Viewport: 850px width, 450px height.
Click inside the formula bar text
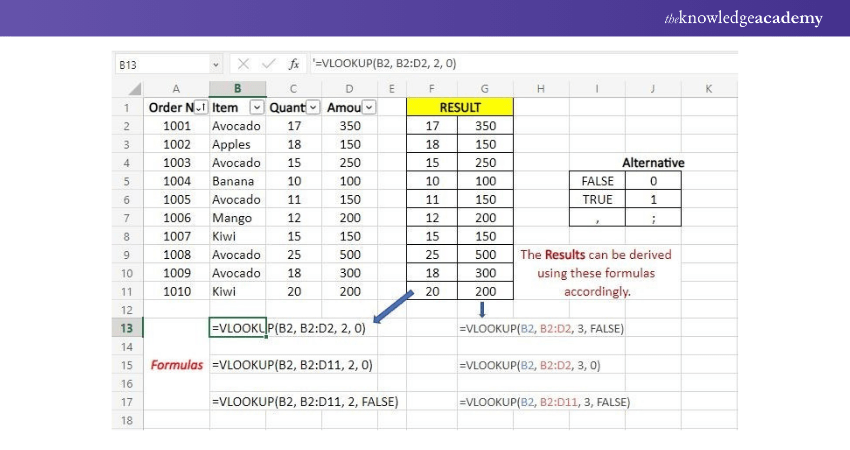[500, 64]
